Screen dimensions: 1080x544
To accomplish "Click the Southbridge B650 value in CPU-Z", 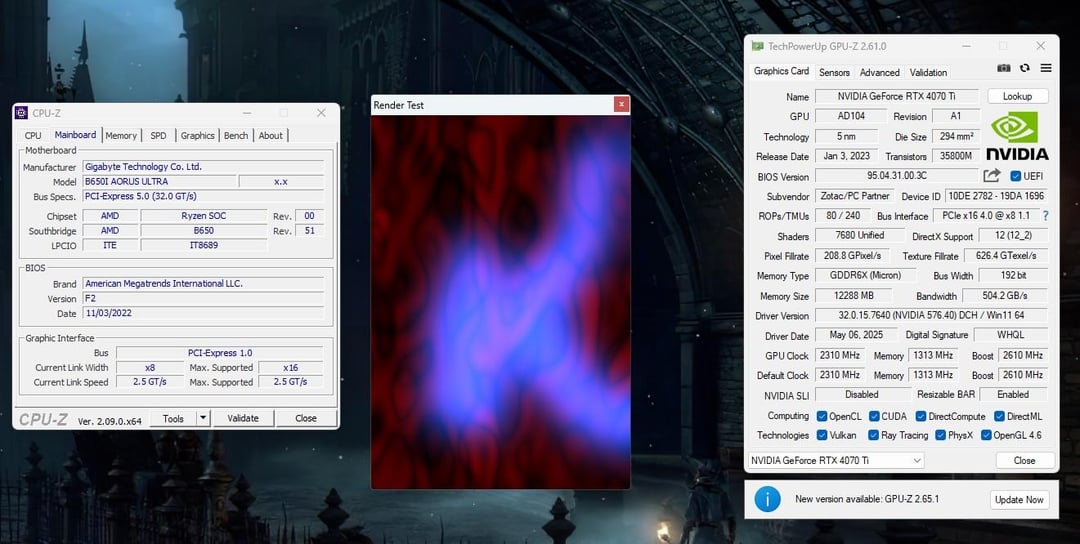I will pyautogui.click(x=204, y=231).
